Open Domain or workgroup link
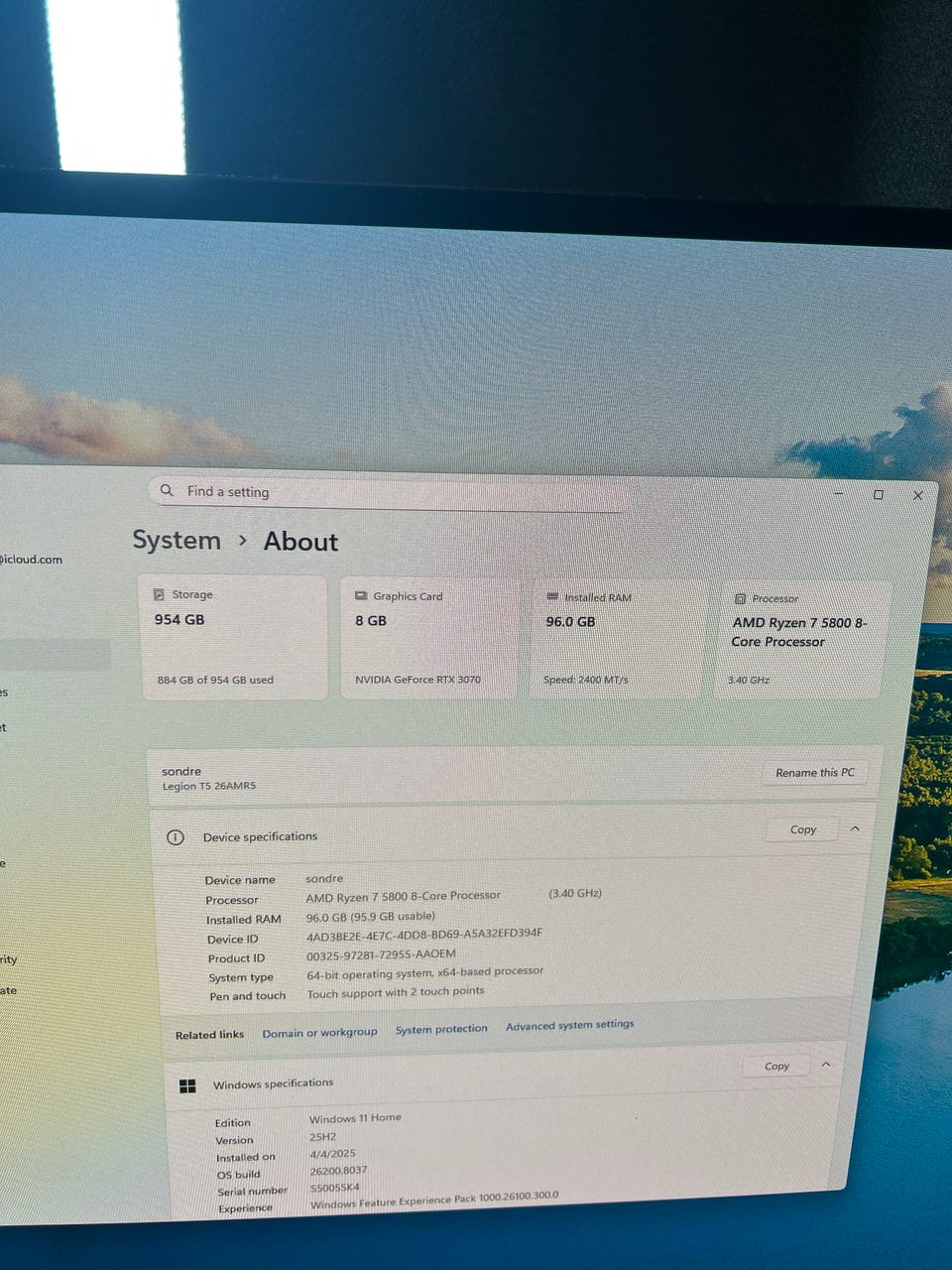Screen dimensions: 952x1270 coord(319,1033)
